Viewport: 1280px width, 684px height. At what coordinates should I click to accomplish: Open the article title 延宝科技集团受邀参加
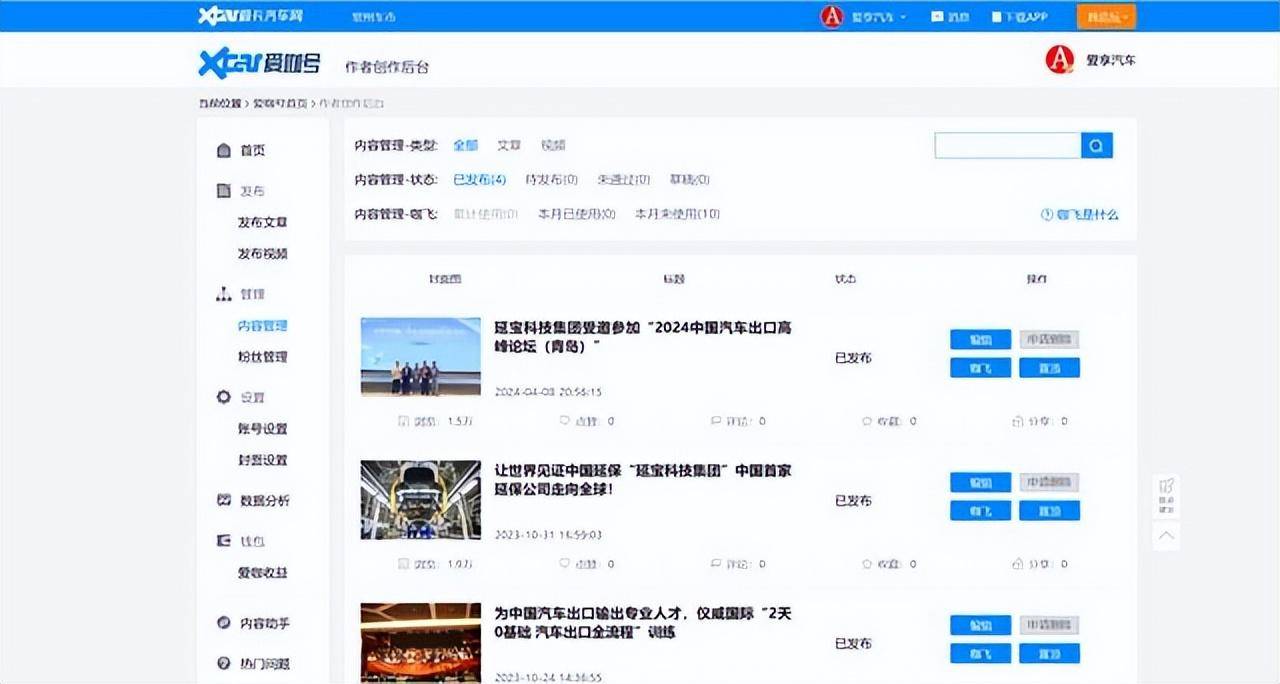(643, 337)
